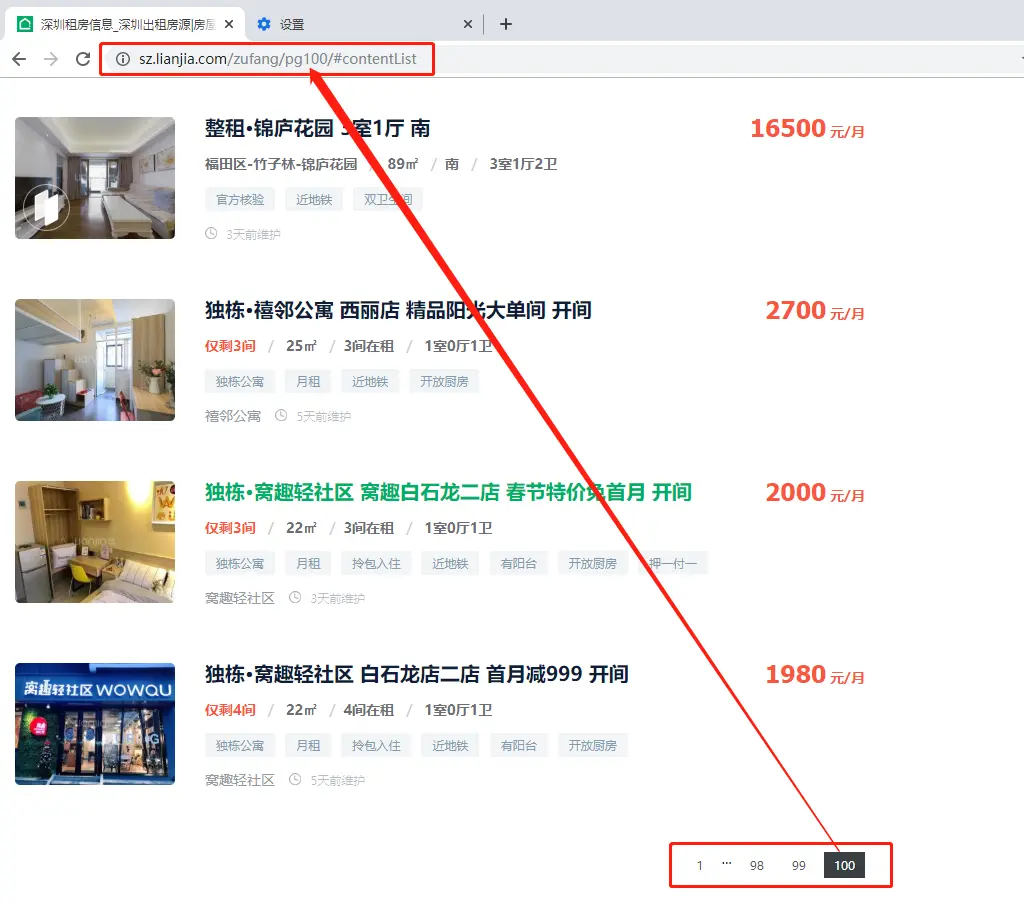Click clock icon on 禧邻公寓 listing
1024x903 pixels.
[x=281, y=416]
